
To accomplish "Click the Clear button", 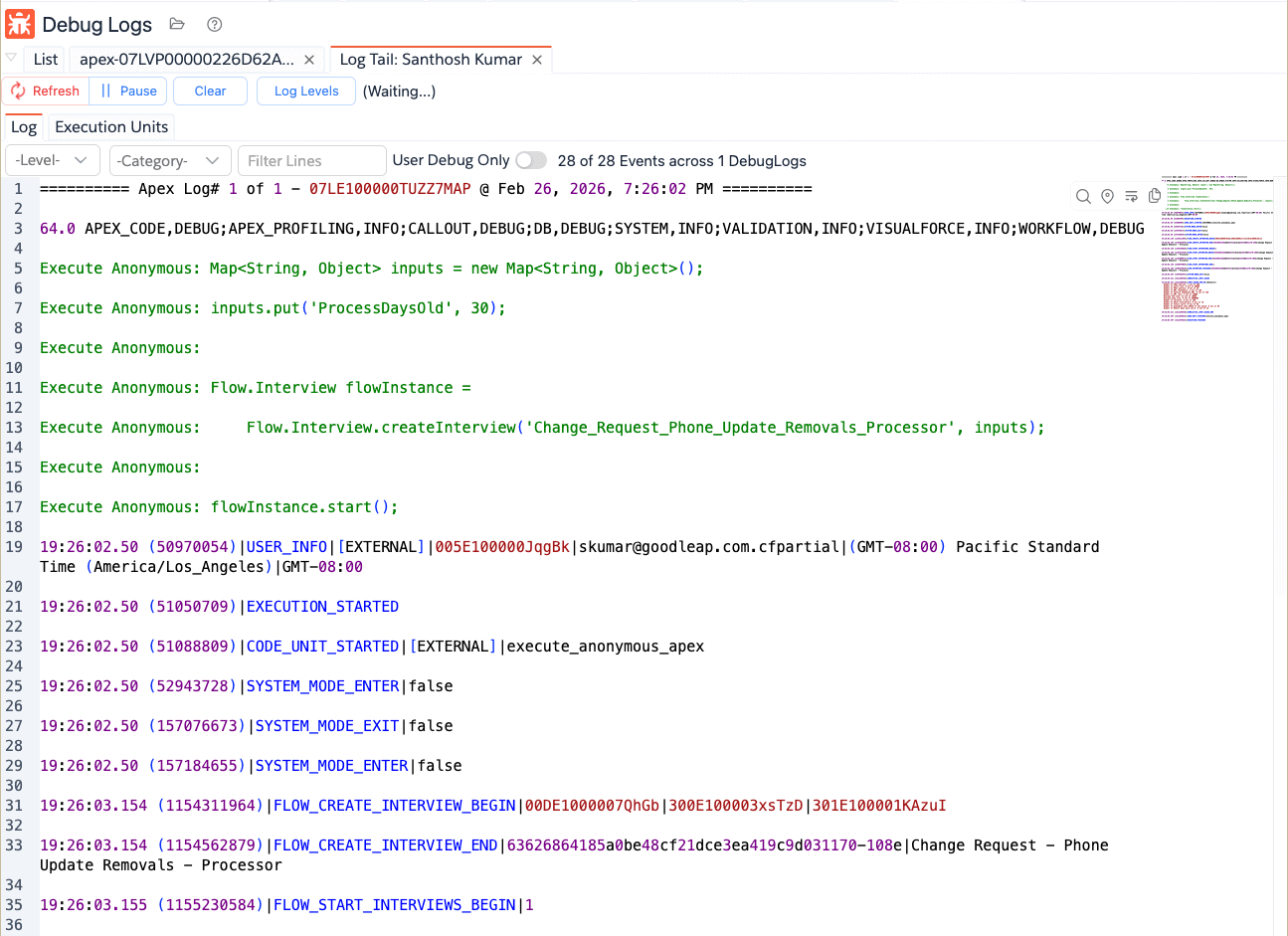I will 210,91.
